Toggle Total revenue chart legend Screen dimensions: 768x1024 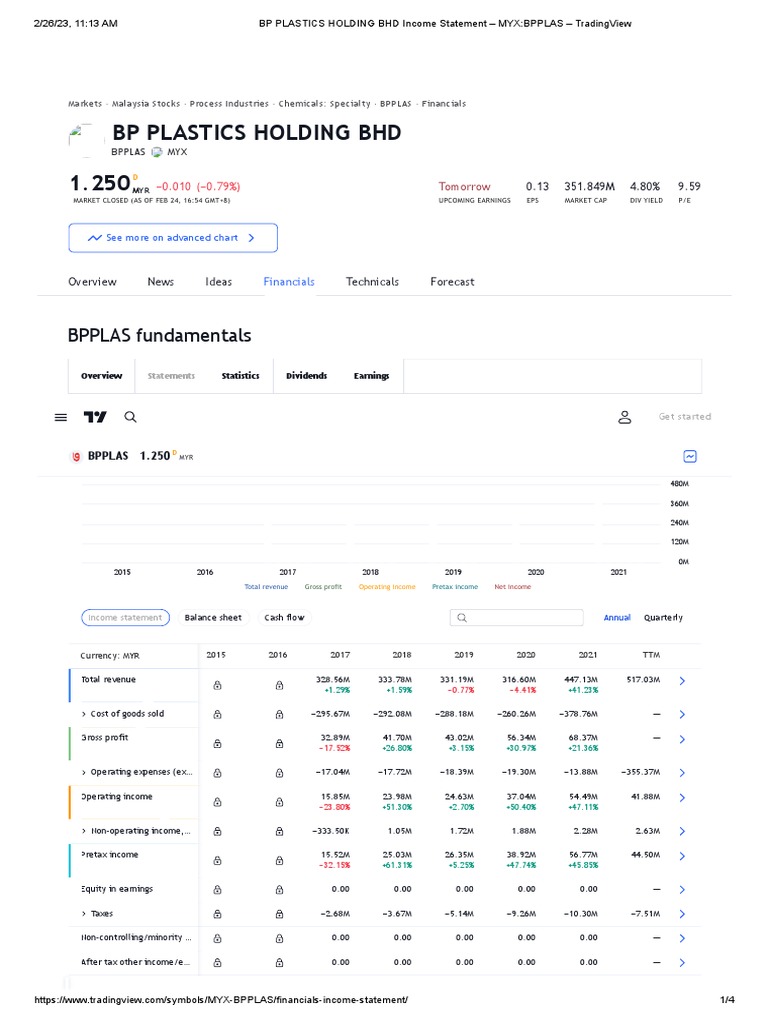(x=266, y=587)
